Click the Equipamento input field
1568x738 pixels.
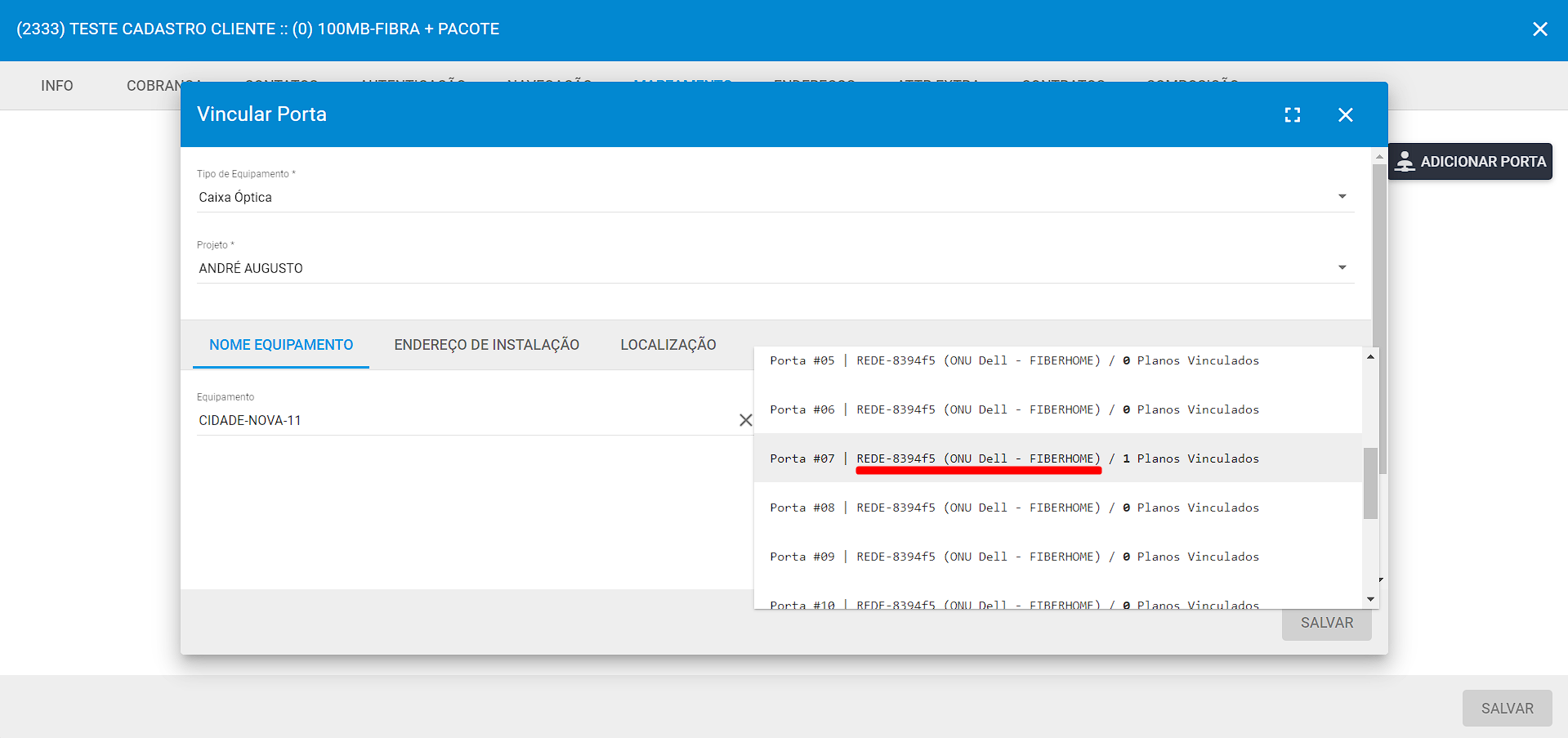click(x=466, y=420)
